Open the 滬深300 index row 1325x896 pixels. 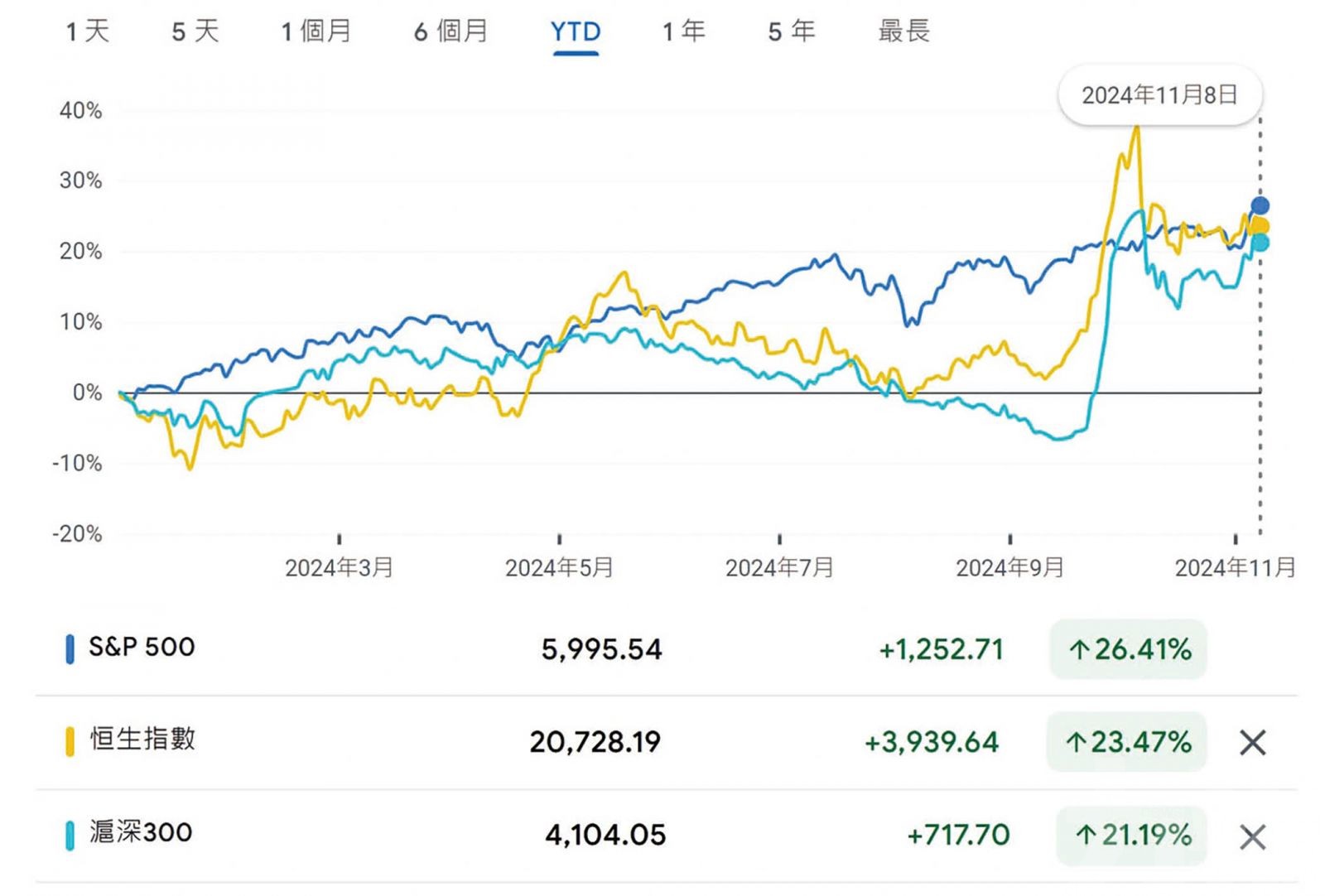tap(667, 836)
